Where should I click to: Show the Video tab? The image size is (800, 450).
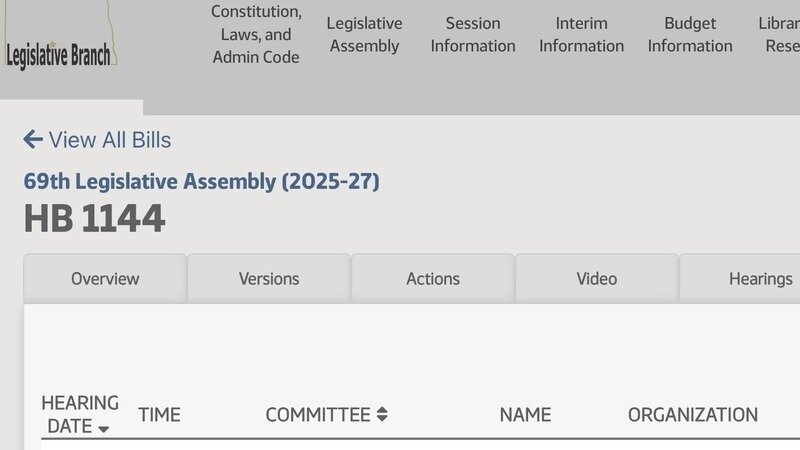click(x=597, y=279)
